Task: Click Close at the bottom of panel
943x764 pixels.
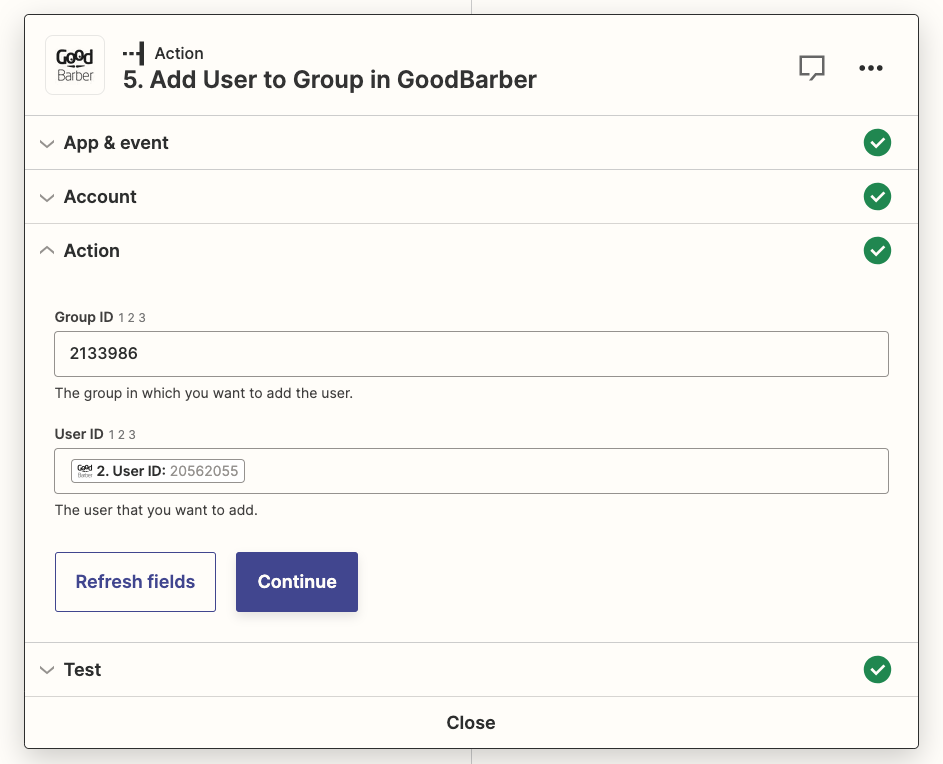Action: click(471, 722)
